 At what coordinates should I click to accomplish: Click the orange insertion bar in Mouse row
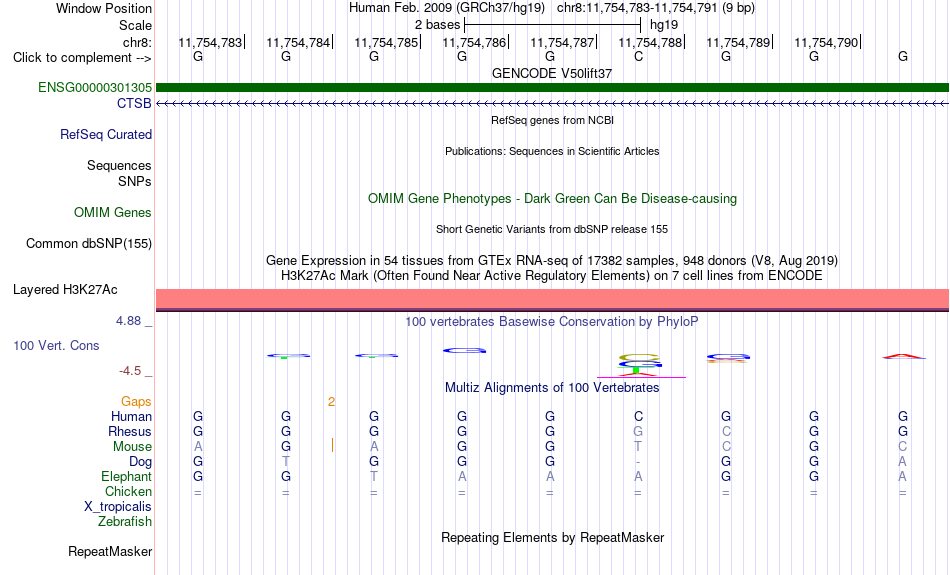[x=333, y=445]
